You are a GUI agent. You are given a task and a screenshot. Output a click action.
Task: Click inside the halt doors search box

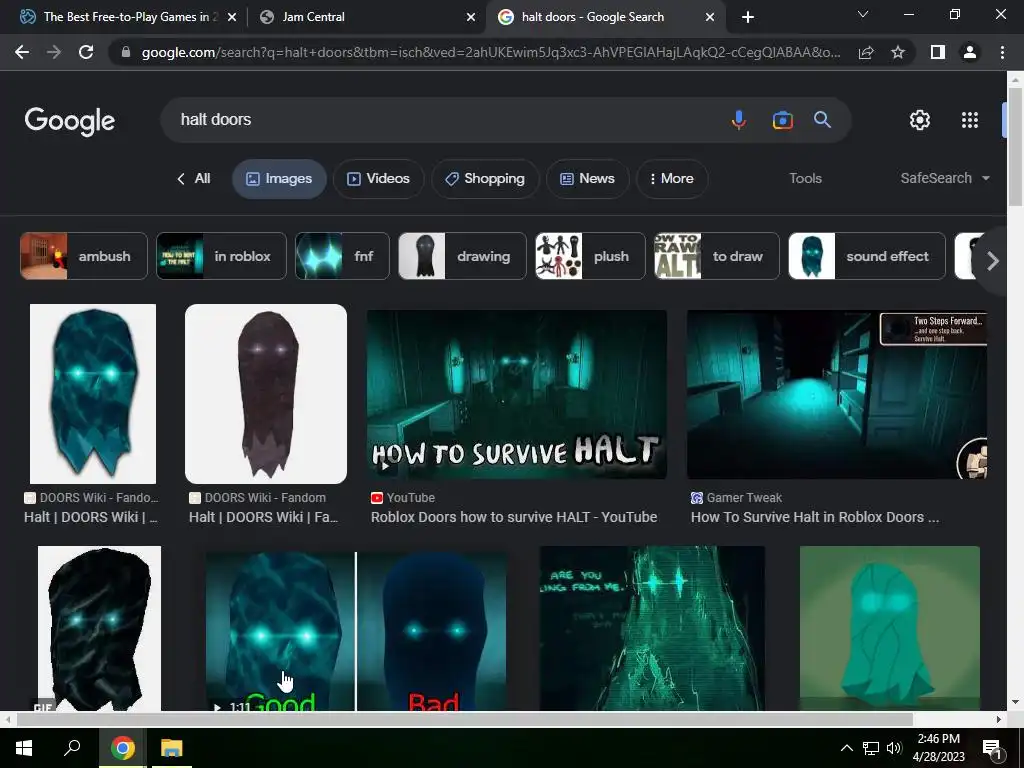tap(444, 120)
